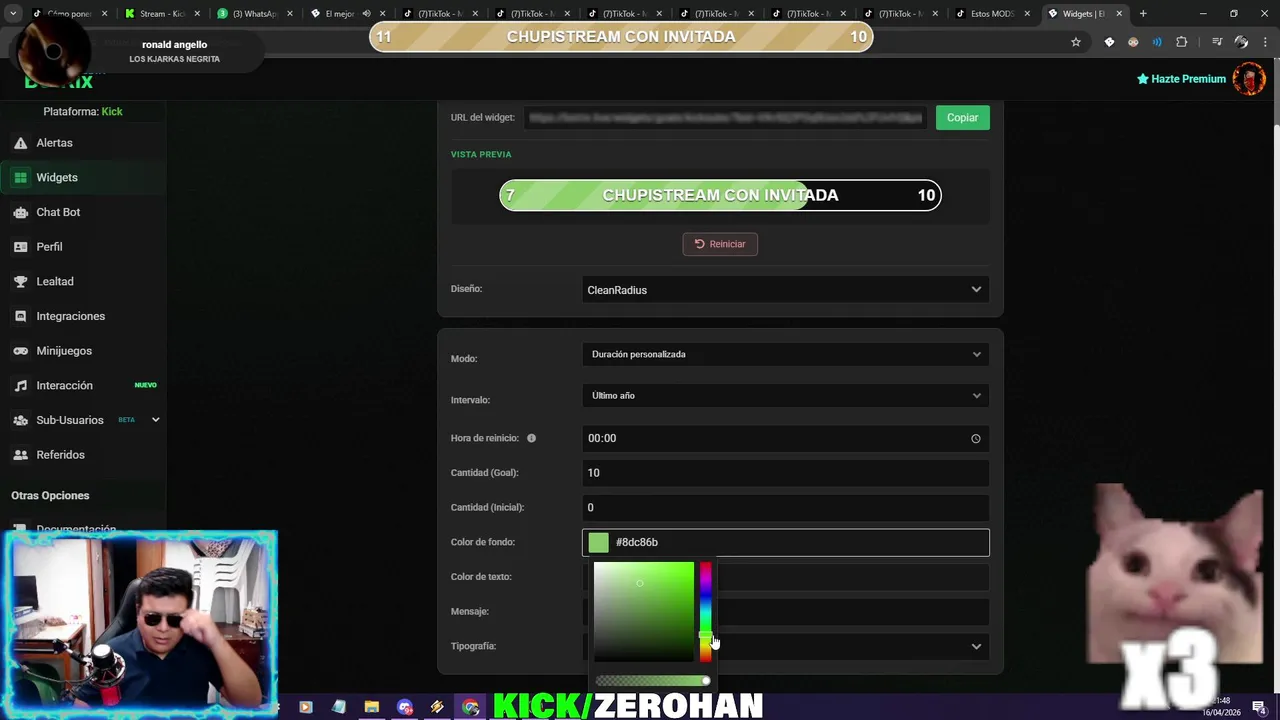
Task: Switch to the 'Estos MODS' browser tab
Action: [992, 14]
